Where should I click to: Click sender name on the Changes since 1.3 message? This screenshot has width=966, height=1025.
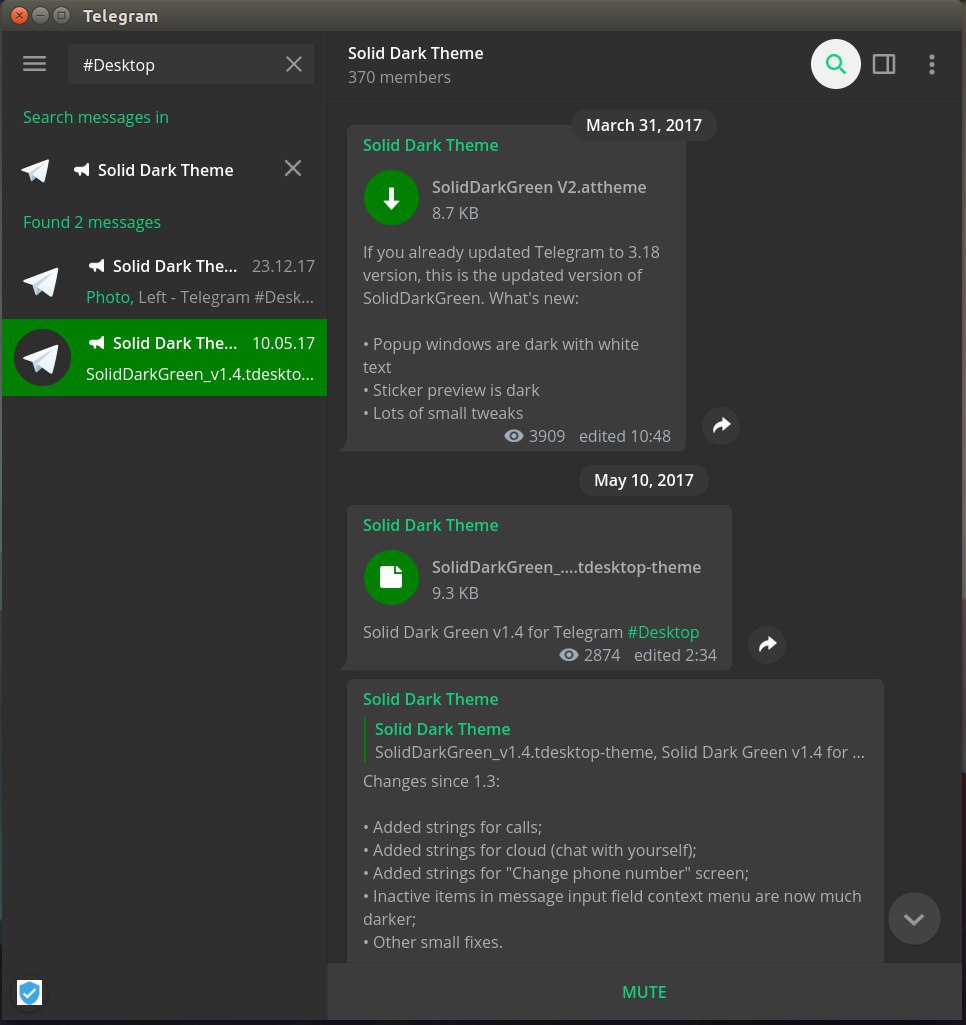click(x=430, y=699)
